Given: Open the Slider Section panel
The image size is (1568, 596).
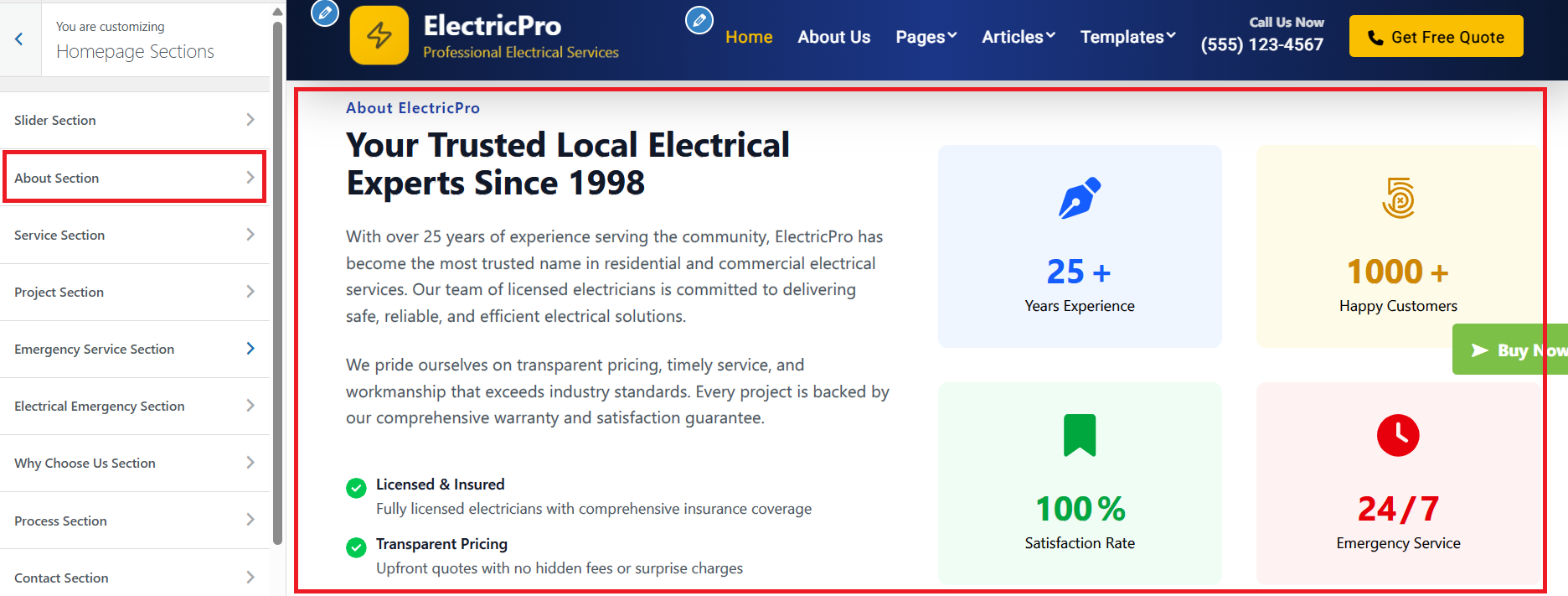Looking at the screenshot, I should [134, 120].
